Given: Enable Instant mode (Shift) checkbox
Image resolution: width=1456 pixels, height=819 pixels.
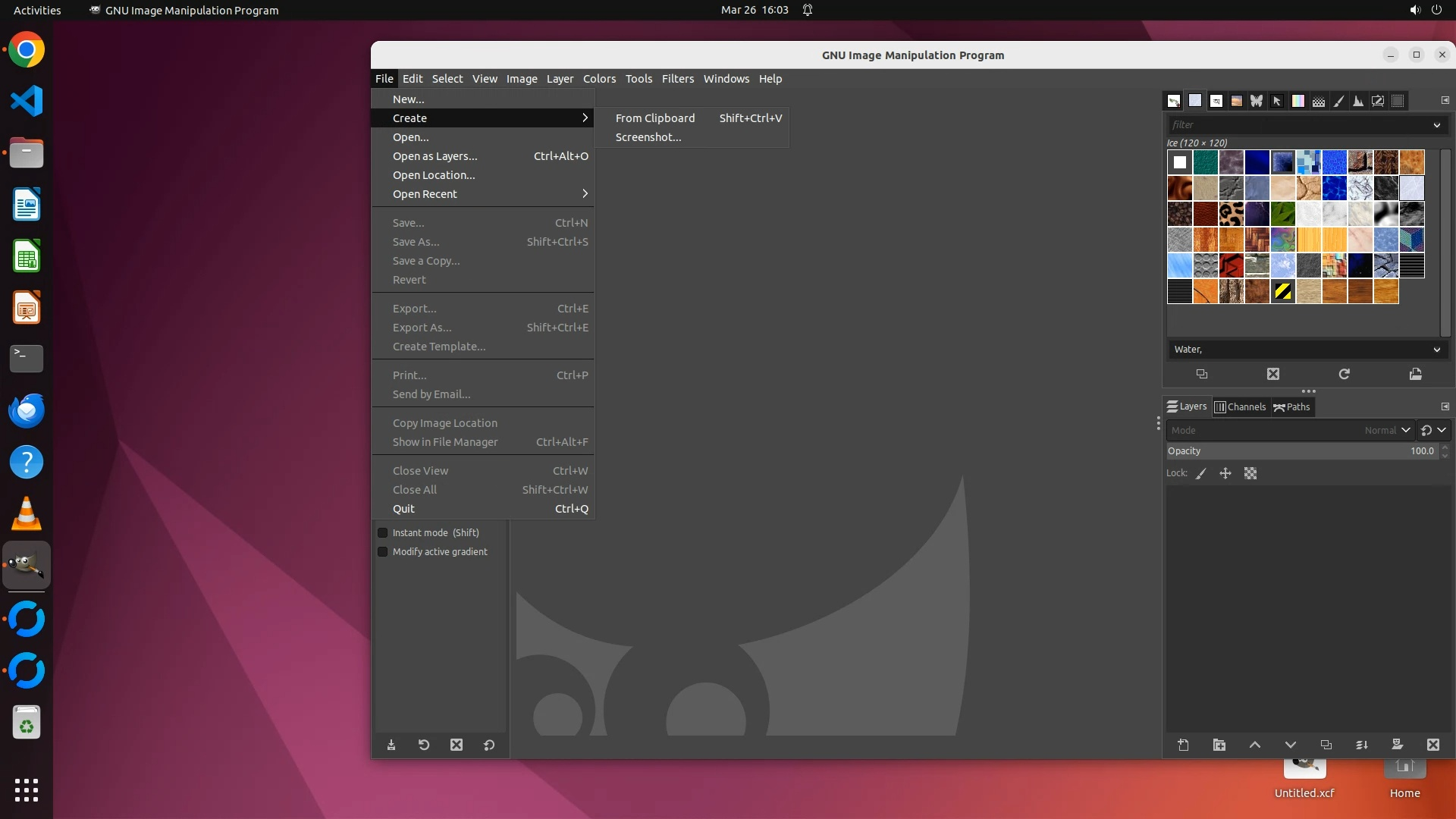Looking at the screenshot, I should [383, 532].
